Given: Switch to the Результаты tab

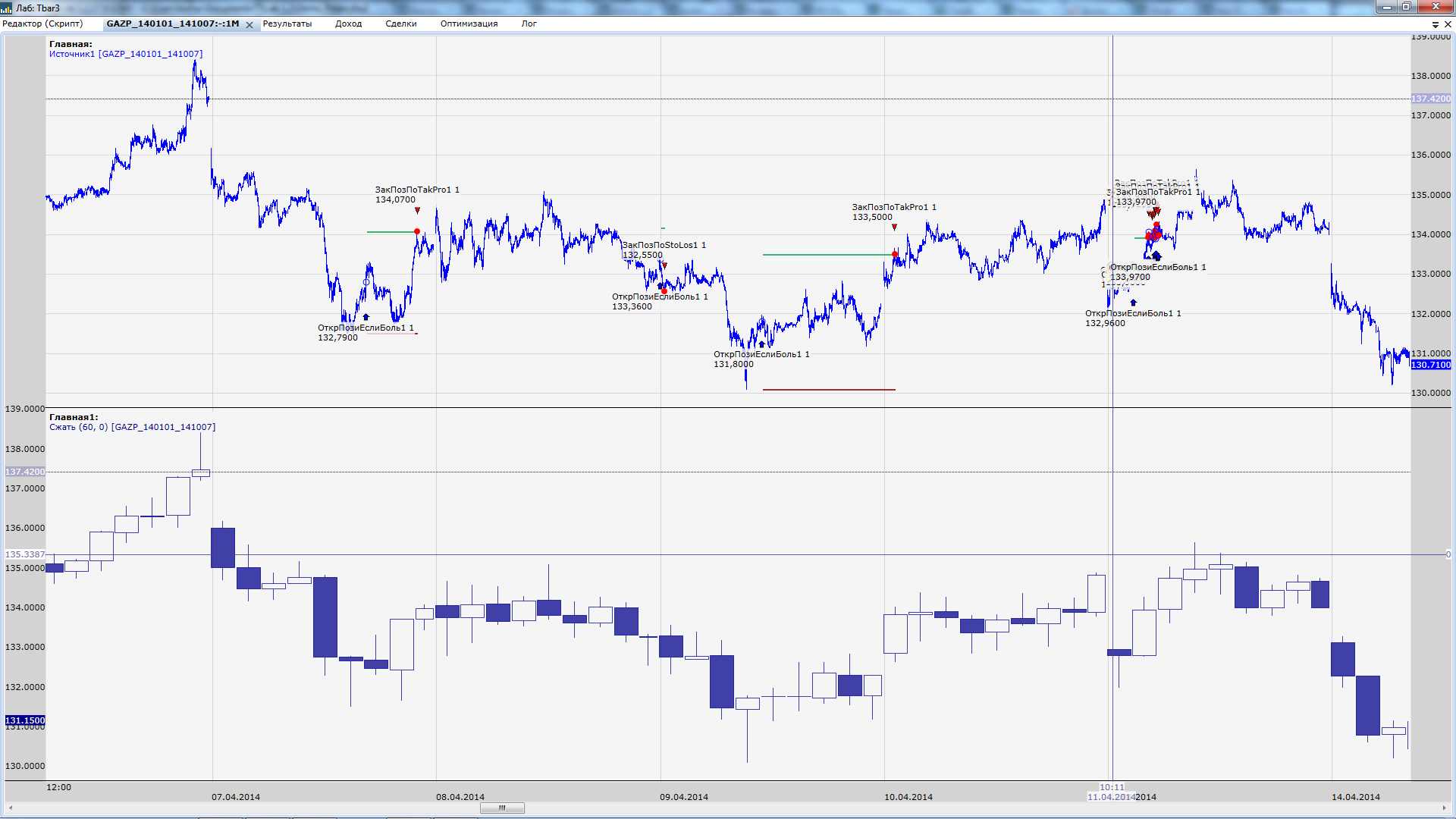Looking at the screenshot, I should pos(287,24).
